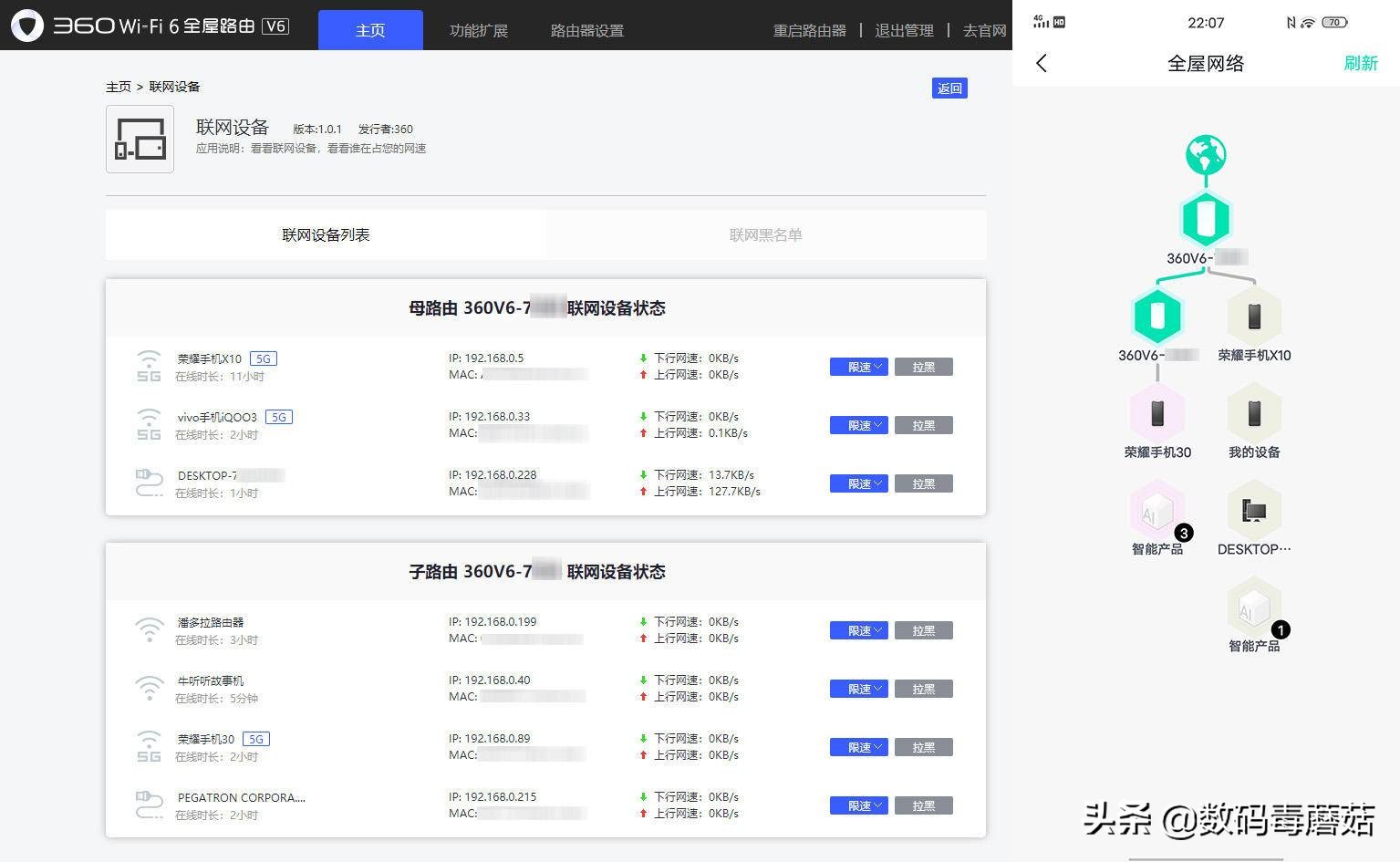Open the 限速 dropdown for 荣耀手机X10
Screen dimensions: 1400x862
point(857,367)
